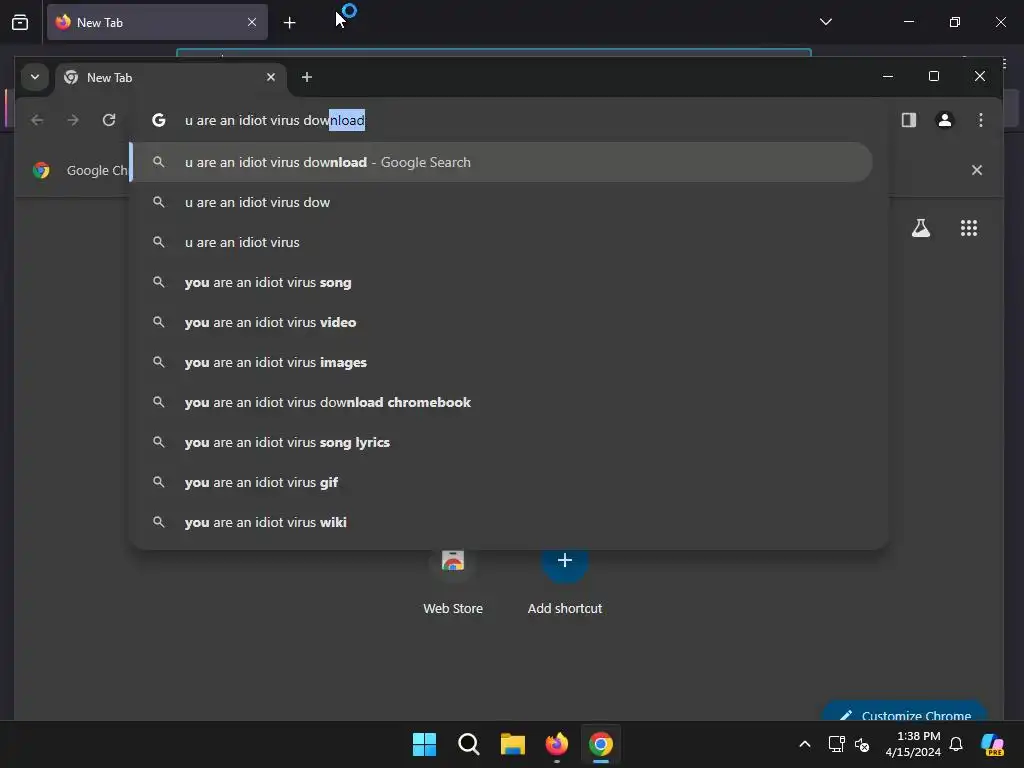The image size is (1024, 768).
Task: Select Firefox's New Tab tab
Action: (157, 22)
